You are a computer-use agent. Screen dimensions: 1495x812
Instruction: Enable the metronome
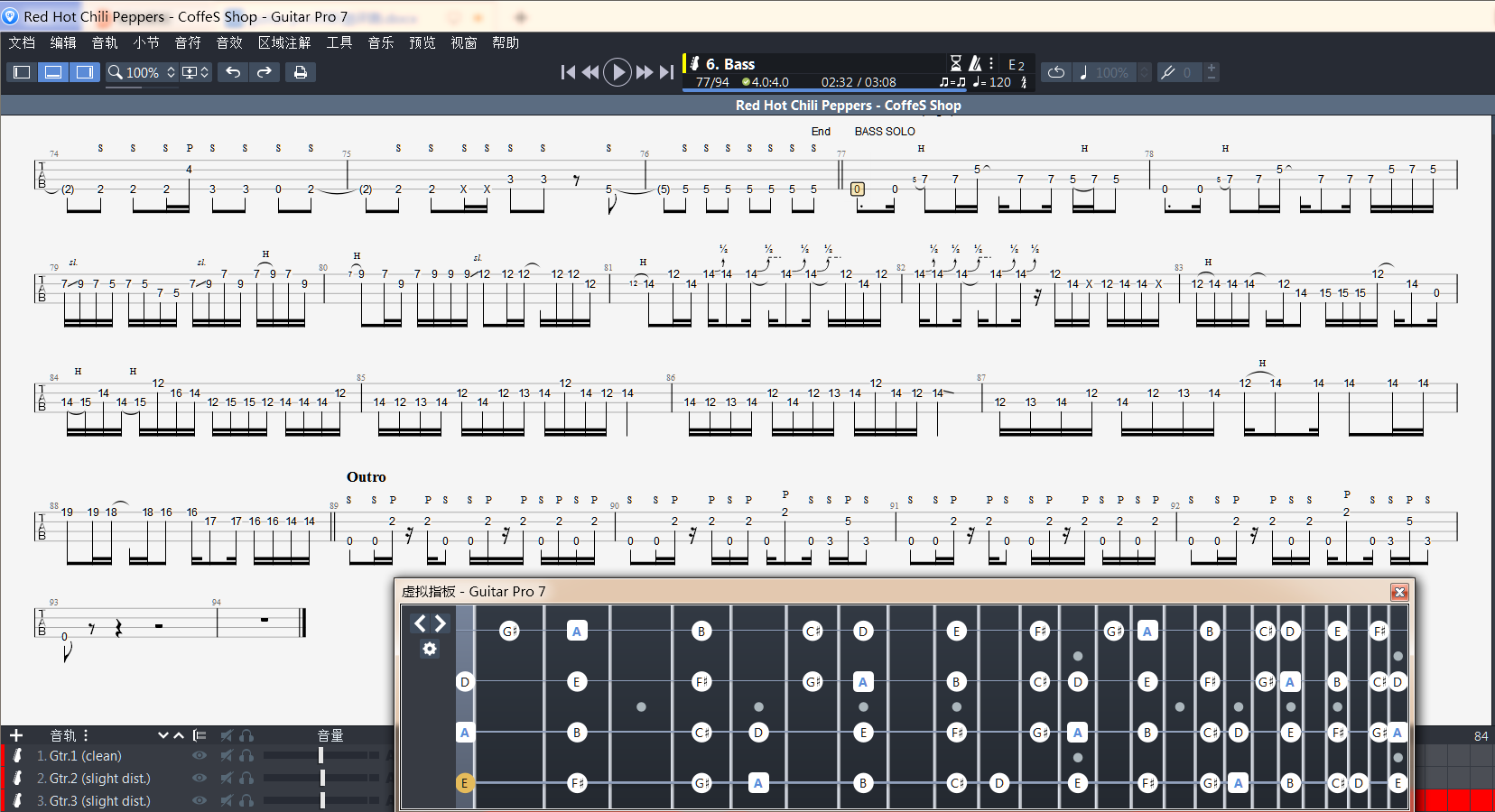coord(975,63)
